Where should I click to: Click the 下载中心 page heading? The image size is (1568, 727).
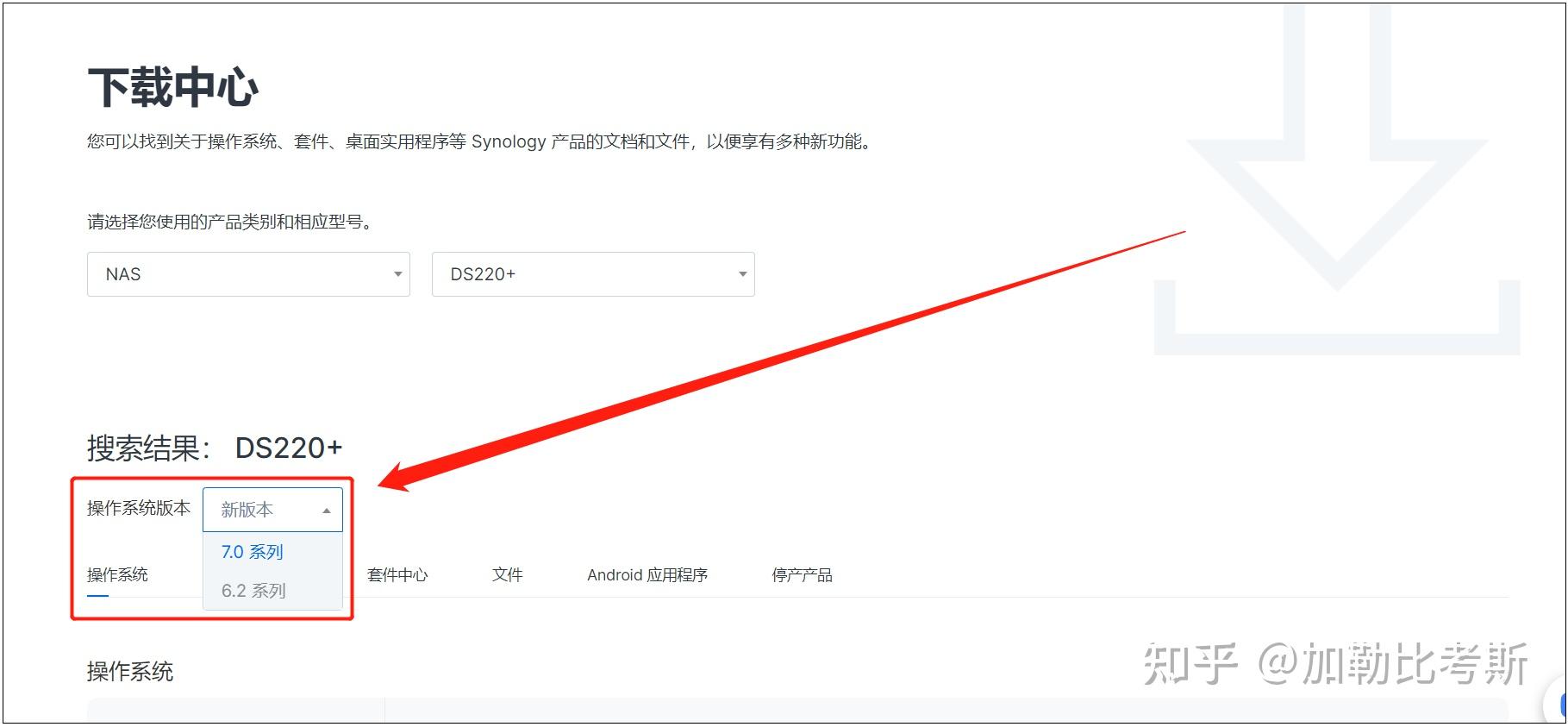(173, 88)
